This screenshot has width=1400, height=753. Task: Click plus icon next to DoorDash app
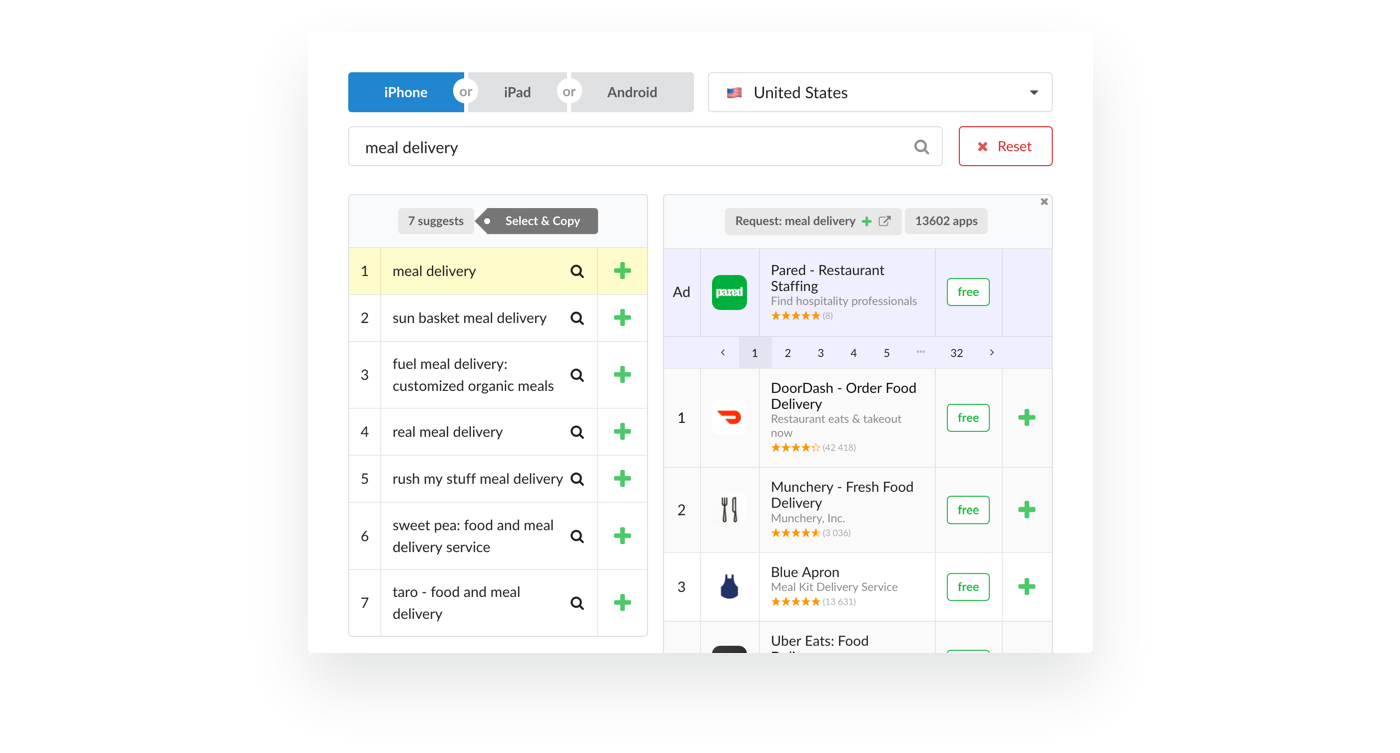point(1026,418)
